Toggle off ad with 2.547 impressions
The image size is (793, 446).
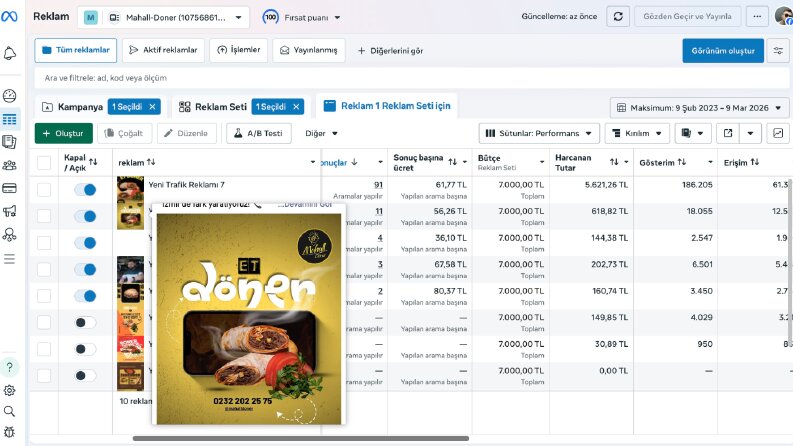[85, 243]
